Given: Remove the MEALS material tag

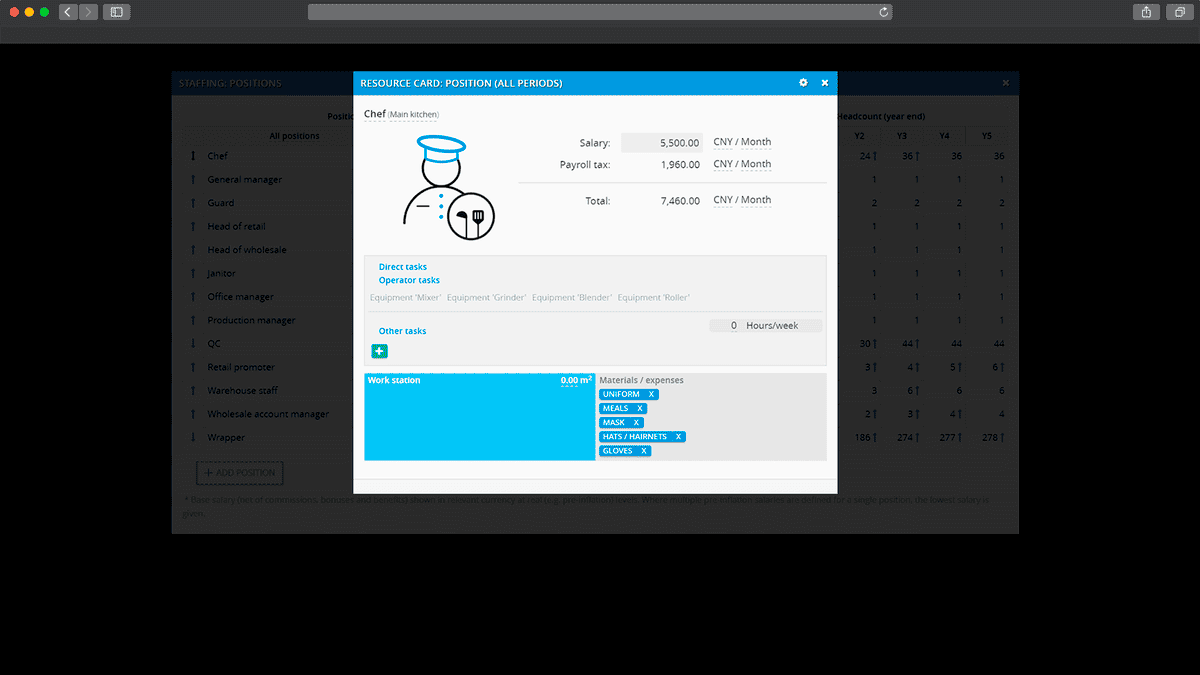Looking at the screenshot, I should (640, 409).
